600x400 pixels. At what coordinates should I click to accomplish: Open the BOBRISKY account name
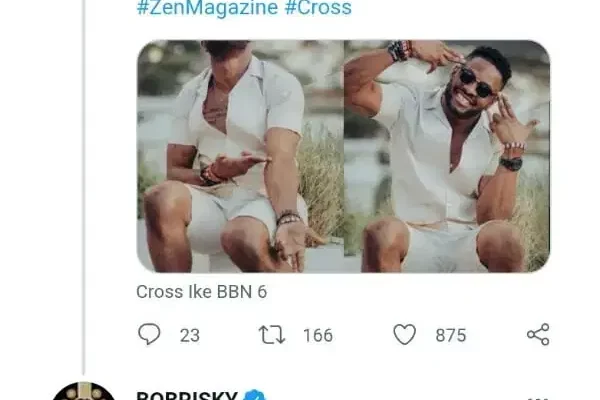click(186, 396)
